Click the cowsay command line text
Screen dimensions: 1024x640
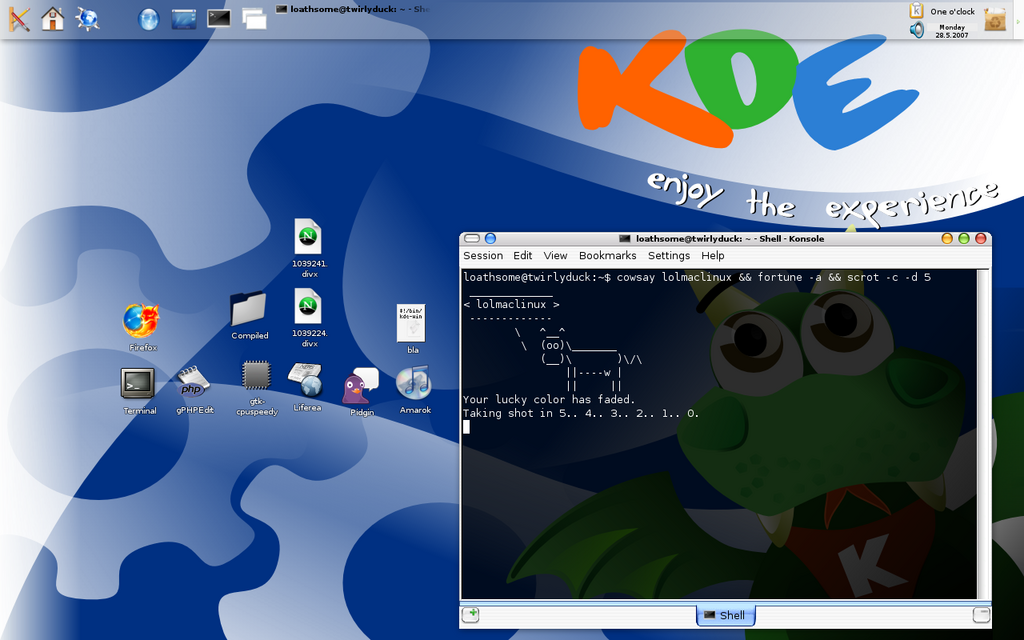[773, 278]
